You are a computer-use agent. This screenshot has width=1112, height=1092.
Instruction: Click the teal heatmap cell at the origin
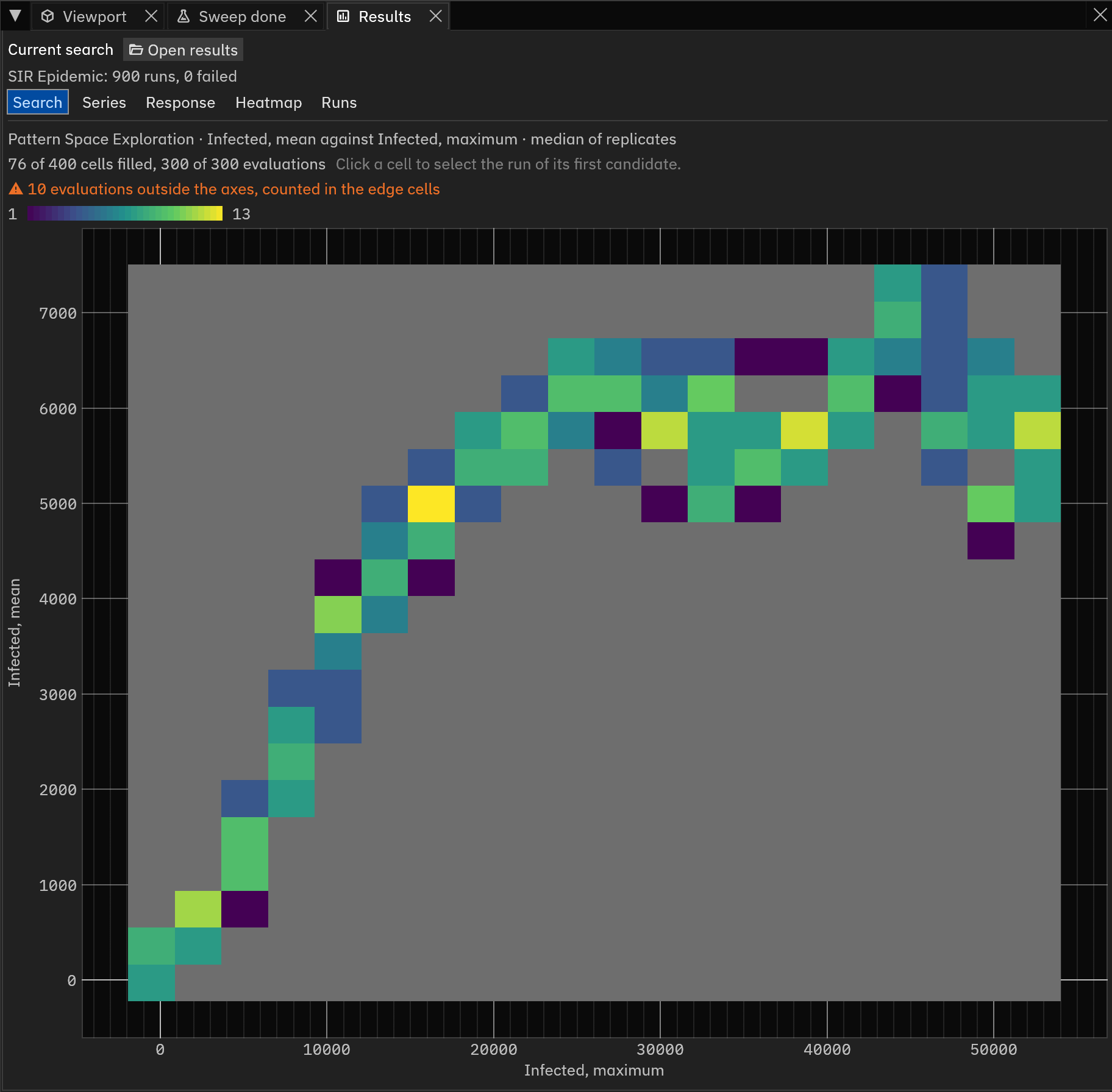click(x=151, y=982)
